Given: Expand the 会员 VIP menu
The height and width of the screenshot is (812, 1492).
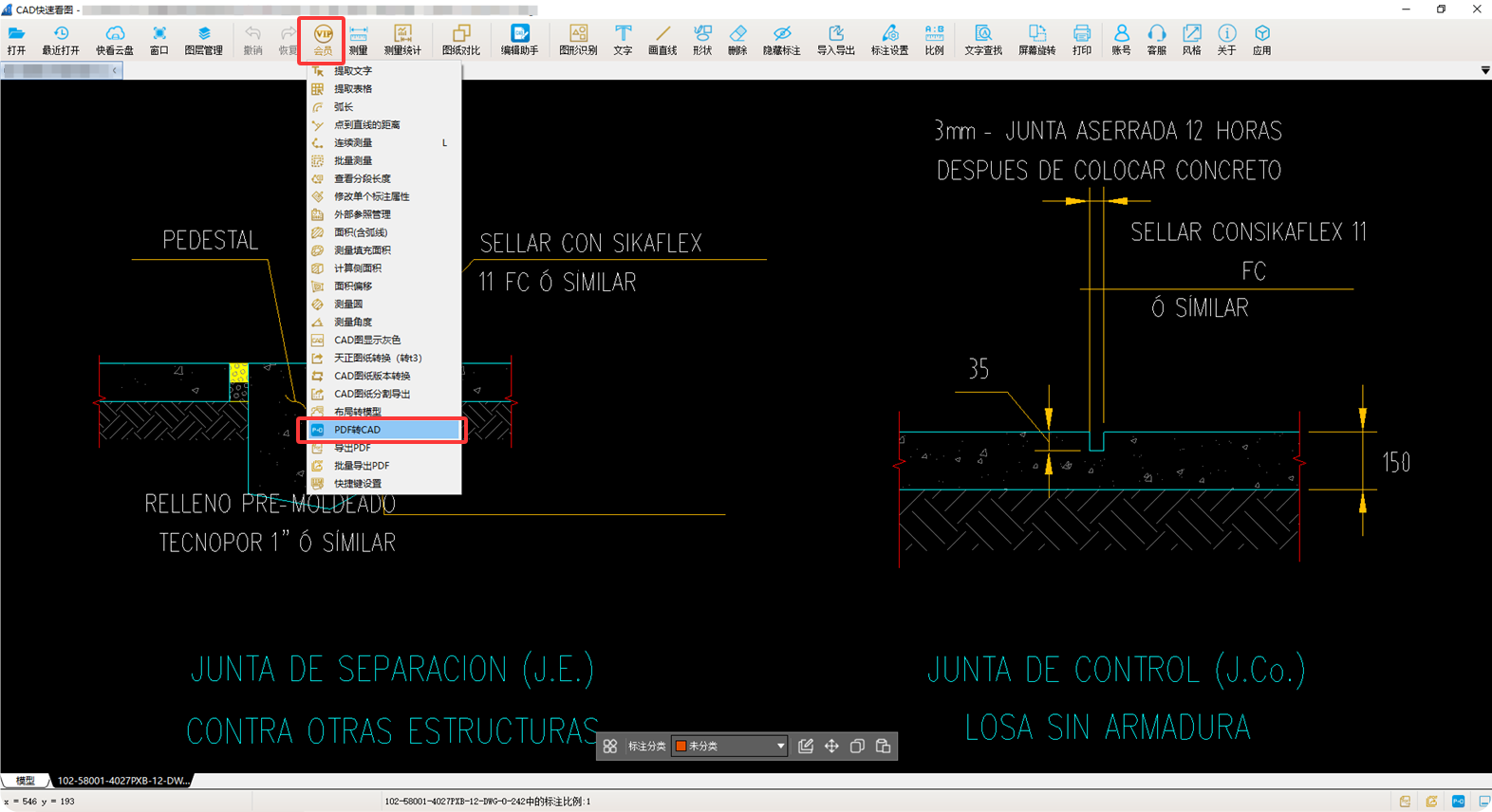Looking at the screenshot, I should [323, 40].
